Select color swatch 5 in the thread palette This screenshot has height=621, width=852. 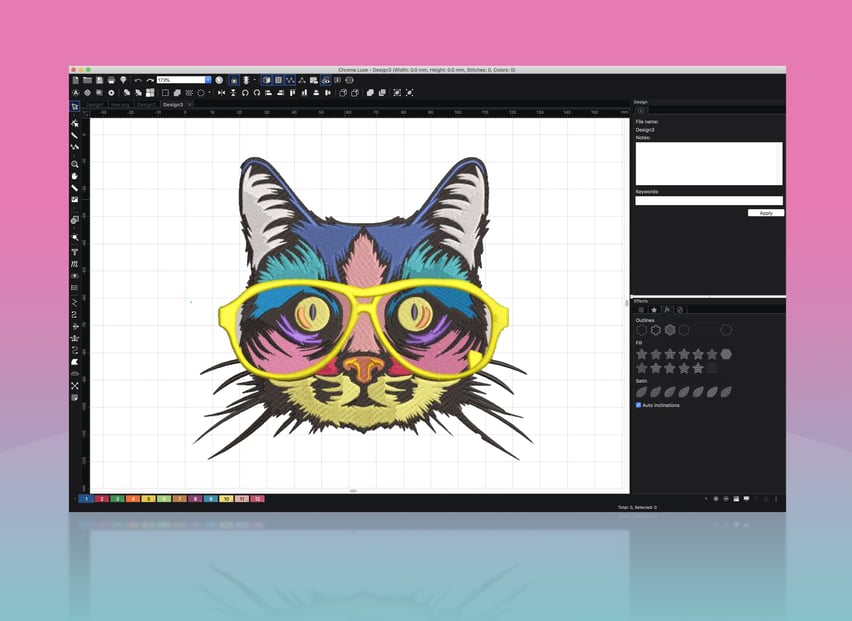tap(148, 497)
